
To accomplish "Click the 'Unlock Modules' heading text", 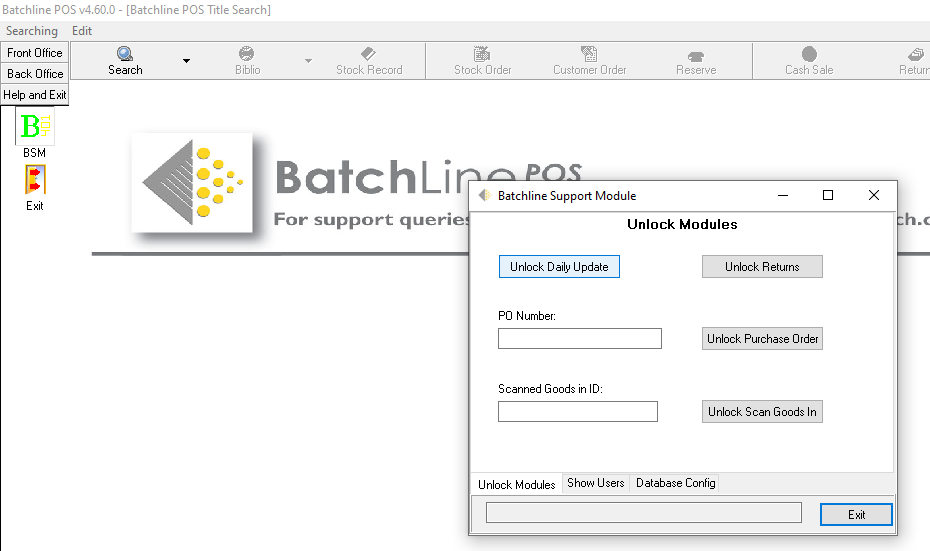I will coord(682,224).
